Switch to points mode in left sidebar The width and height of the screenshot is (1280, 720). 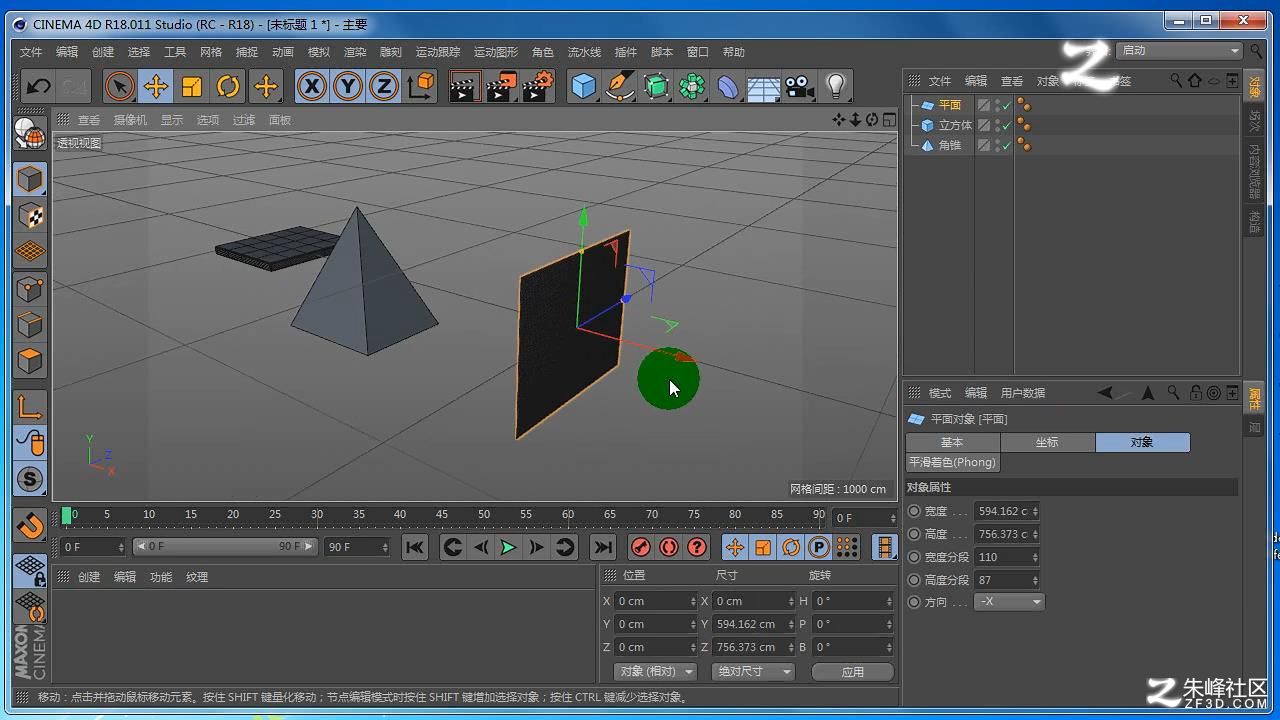point(30,289)
